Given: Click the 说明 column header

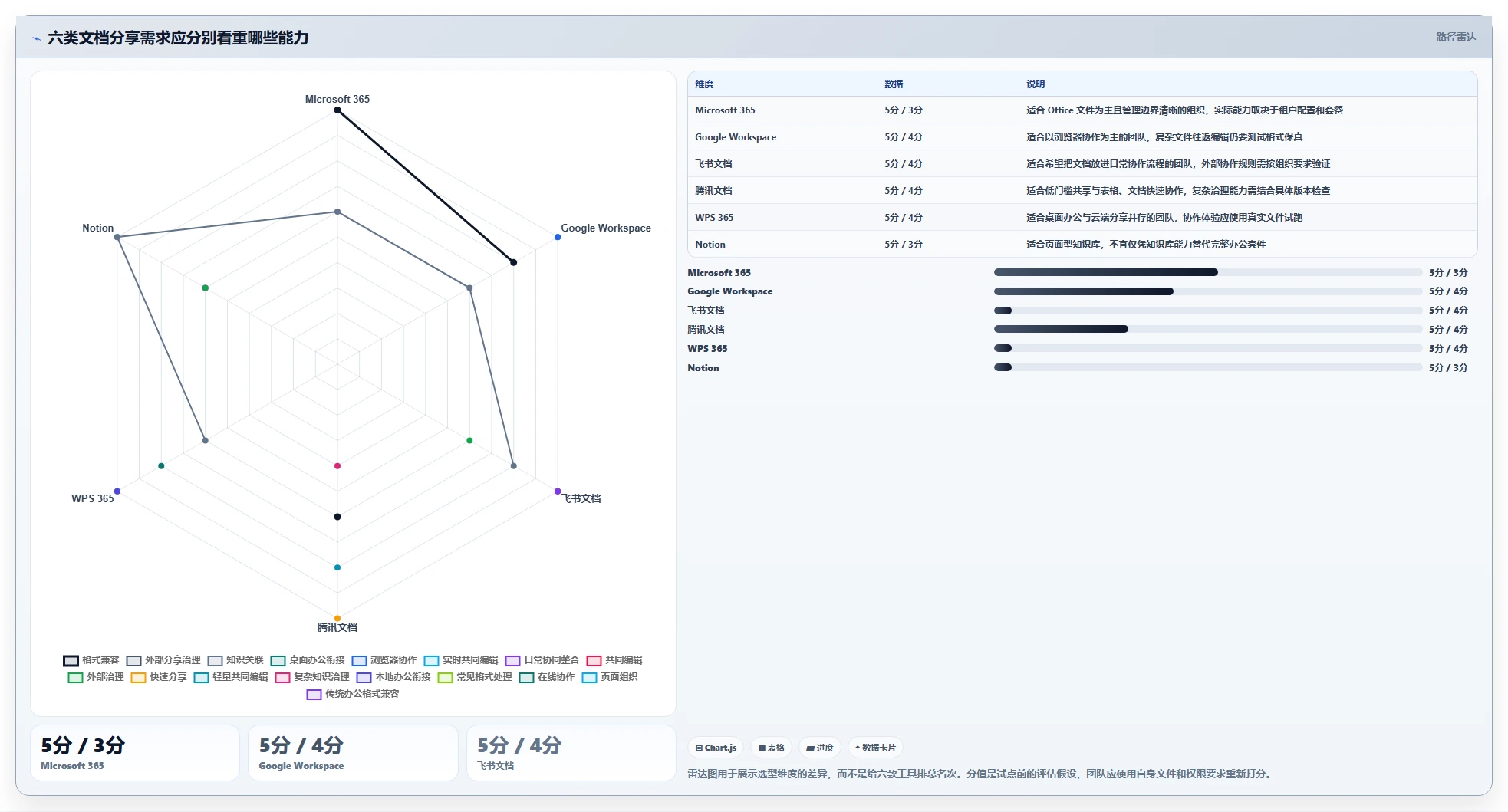Looking at the screenshot, I should (x=1036, y=84).
